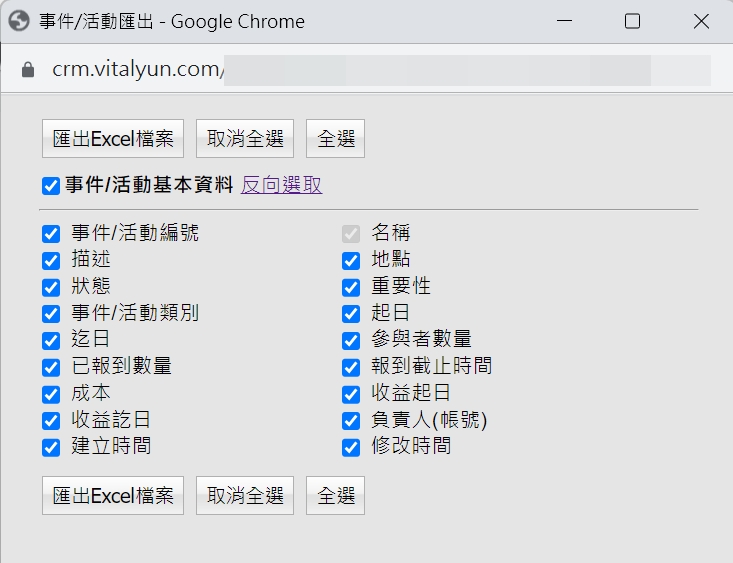The width and height of the screenshot is (733, 563).
Task: Uncheck the 收益起日 checkbox
Action: 351,394
